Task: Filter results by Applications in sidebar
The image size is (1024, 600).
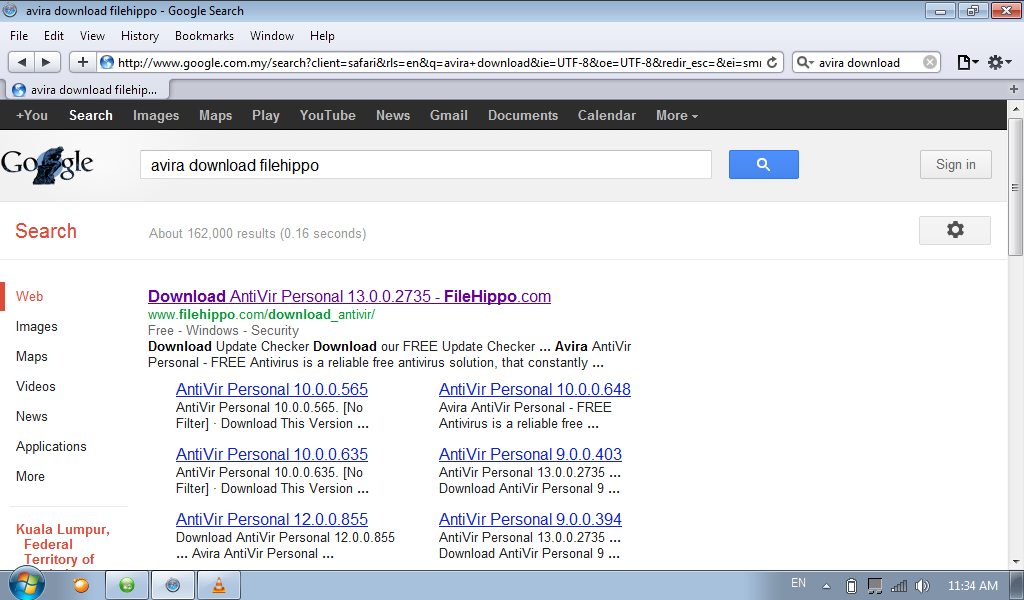Action: (51, 447)
